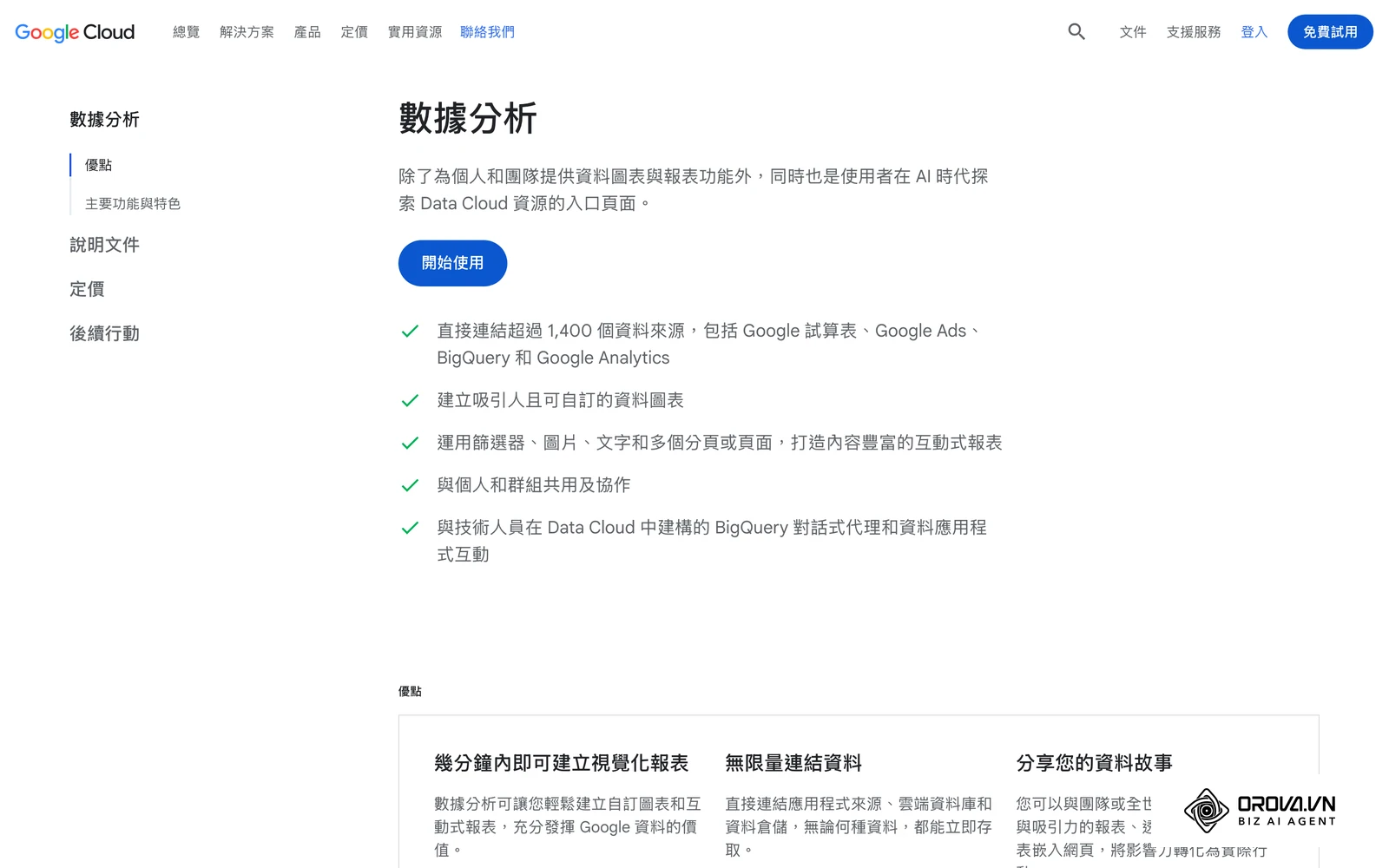Select 主要功能與特色 in the sidebar

tap(133, 204)
